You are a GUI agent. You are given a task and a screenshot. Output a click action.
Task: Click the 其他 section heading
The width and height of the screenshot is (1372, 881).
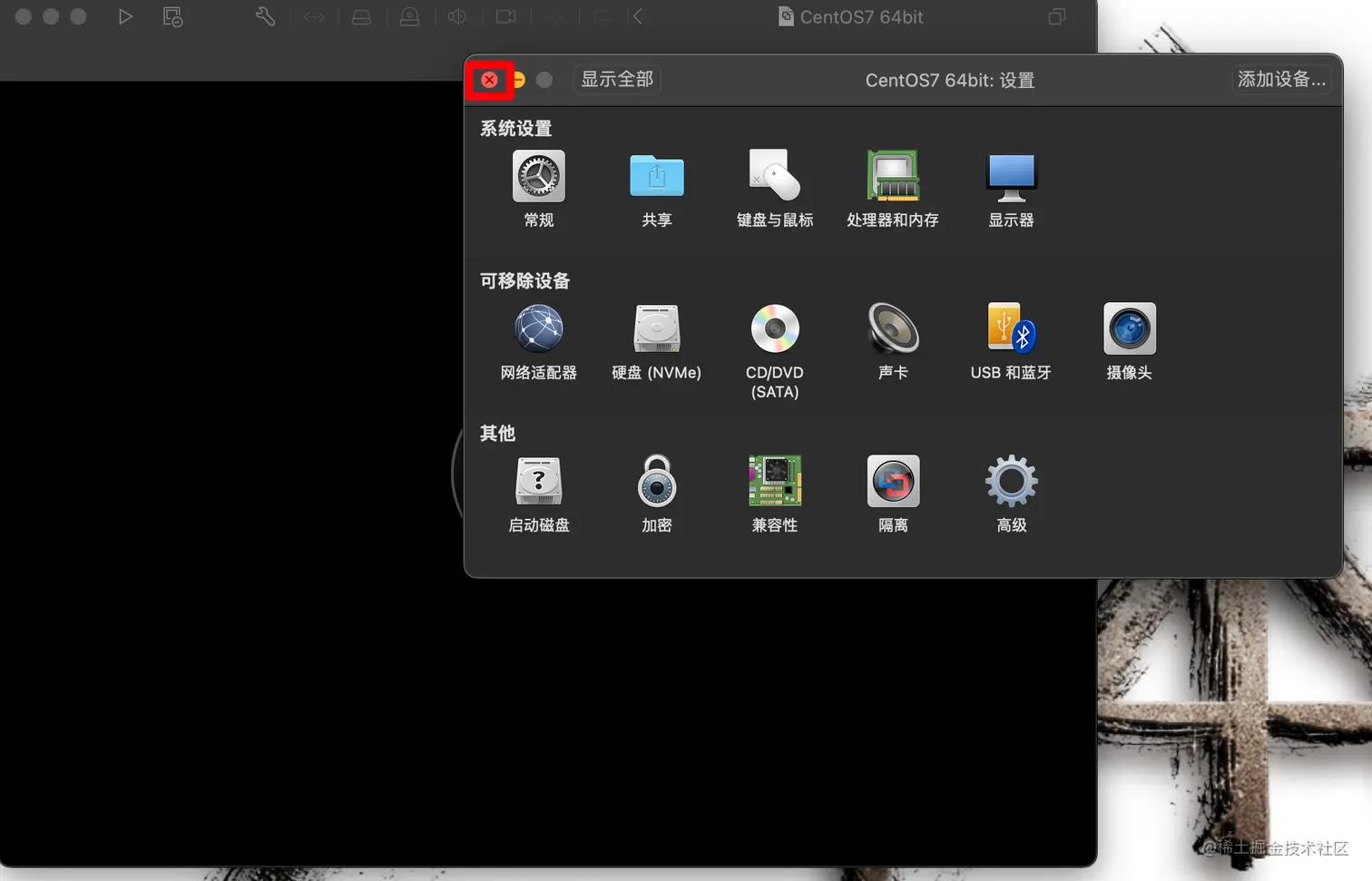pos(497,433)
